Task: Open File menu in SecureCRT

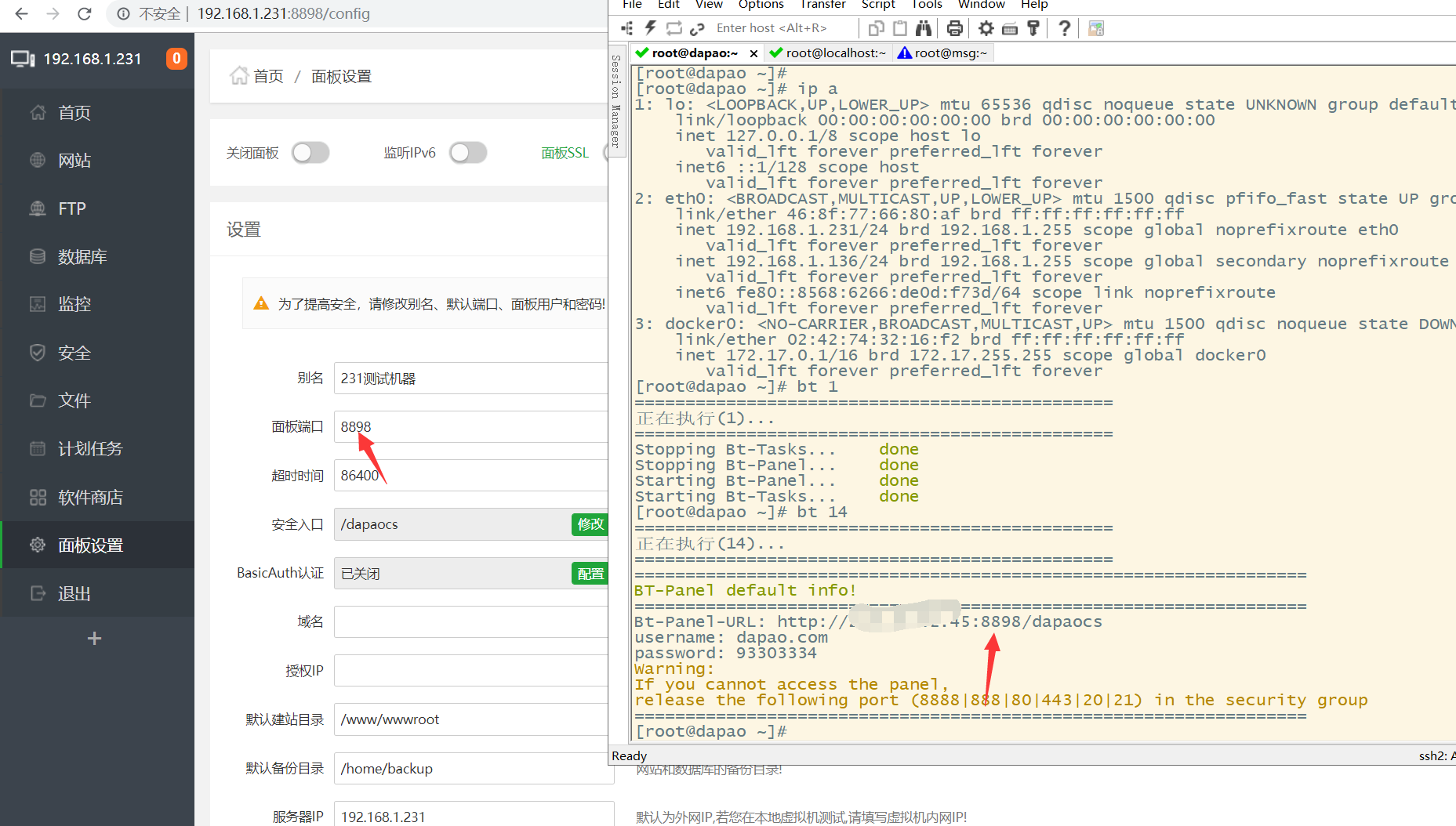Action: (632, 5)
